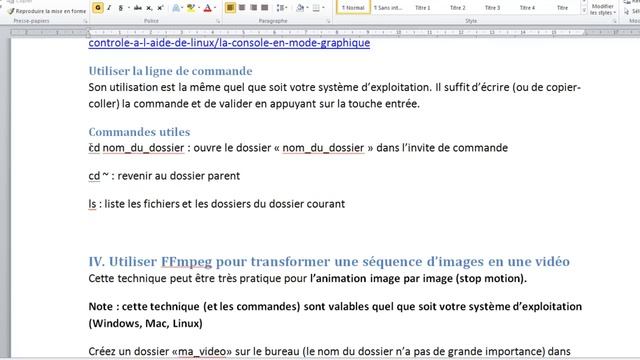
Task: Click line starting 'ls : liste les fichiers'
Action: [x=216, y=204]
